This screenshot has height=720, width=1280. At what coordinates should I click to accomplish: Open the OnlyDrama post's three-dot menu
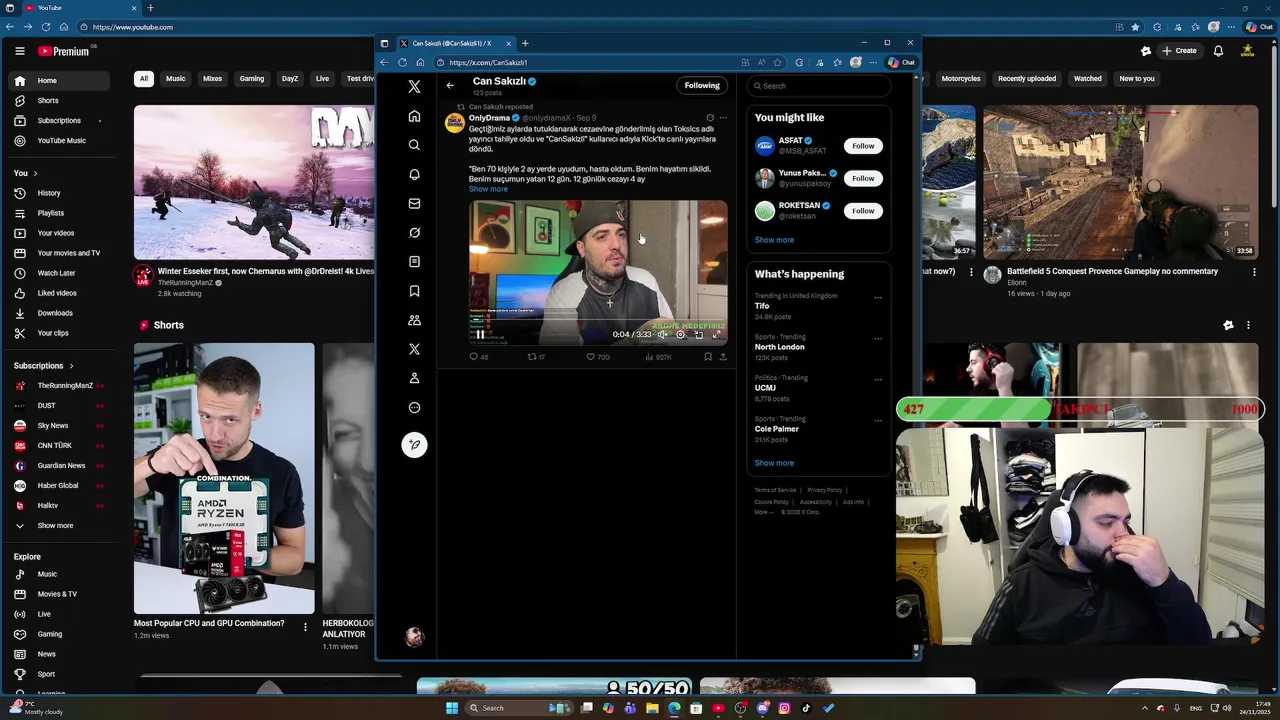tap(723, 118)
